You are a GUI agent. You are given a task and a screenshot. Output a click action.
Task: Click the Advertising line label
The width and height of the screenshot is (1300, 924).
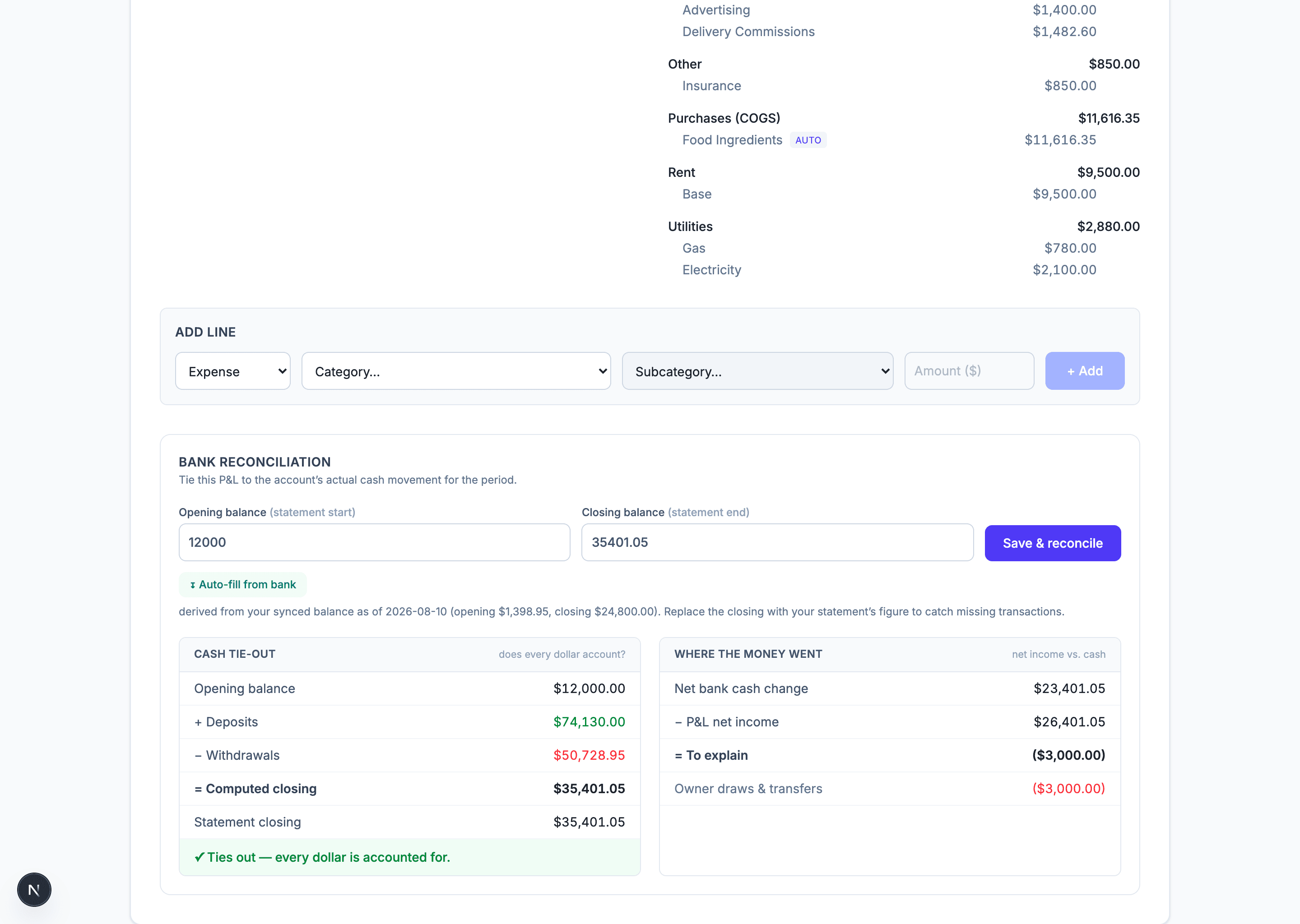pos(716,10)
